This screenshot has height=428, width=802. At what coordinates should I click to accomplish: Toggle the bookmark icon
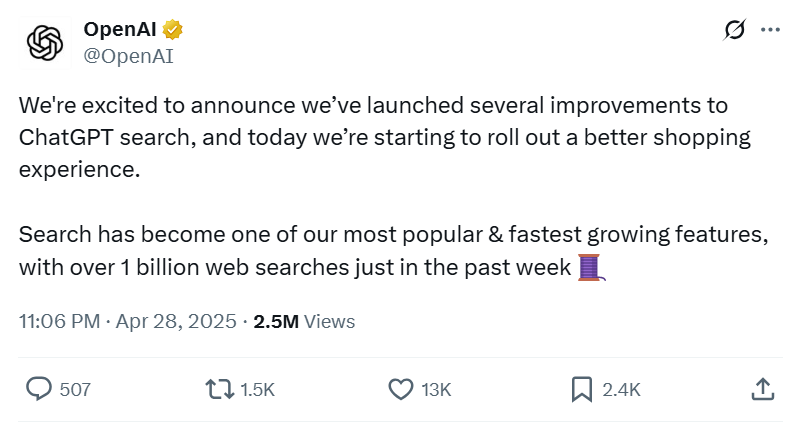pyautogui.click(x=581, y=389)
